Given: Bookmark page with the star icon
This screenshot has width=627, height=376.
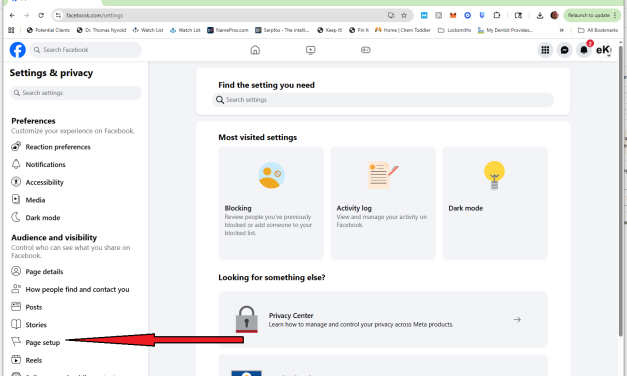Looking at the screenshot, I should coord(404,15).
